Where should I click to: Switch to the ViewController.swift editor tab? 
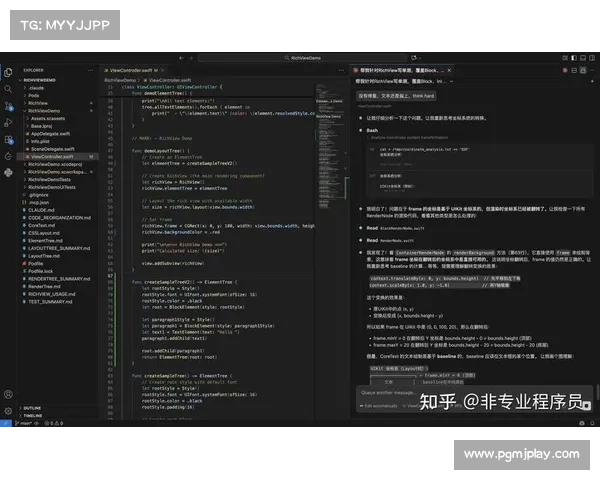(x=129, y=70)
